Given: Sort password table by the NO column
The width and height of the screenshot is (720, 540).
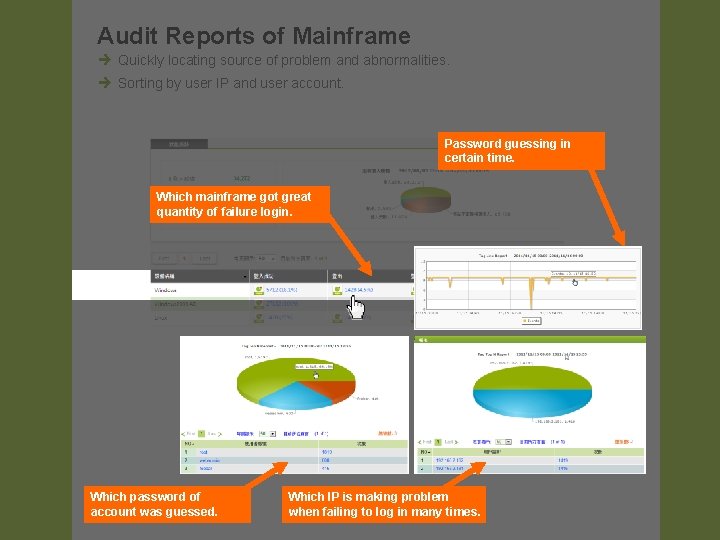Looking at the screenshot, I should pyautogui.click(x=189, y=444).
